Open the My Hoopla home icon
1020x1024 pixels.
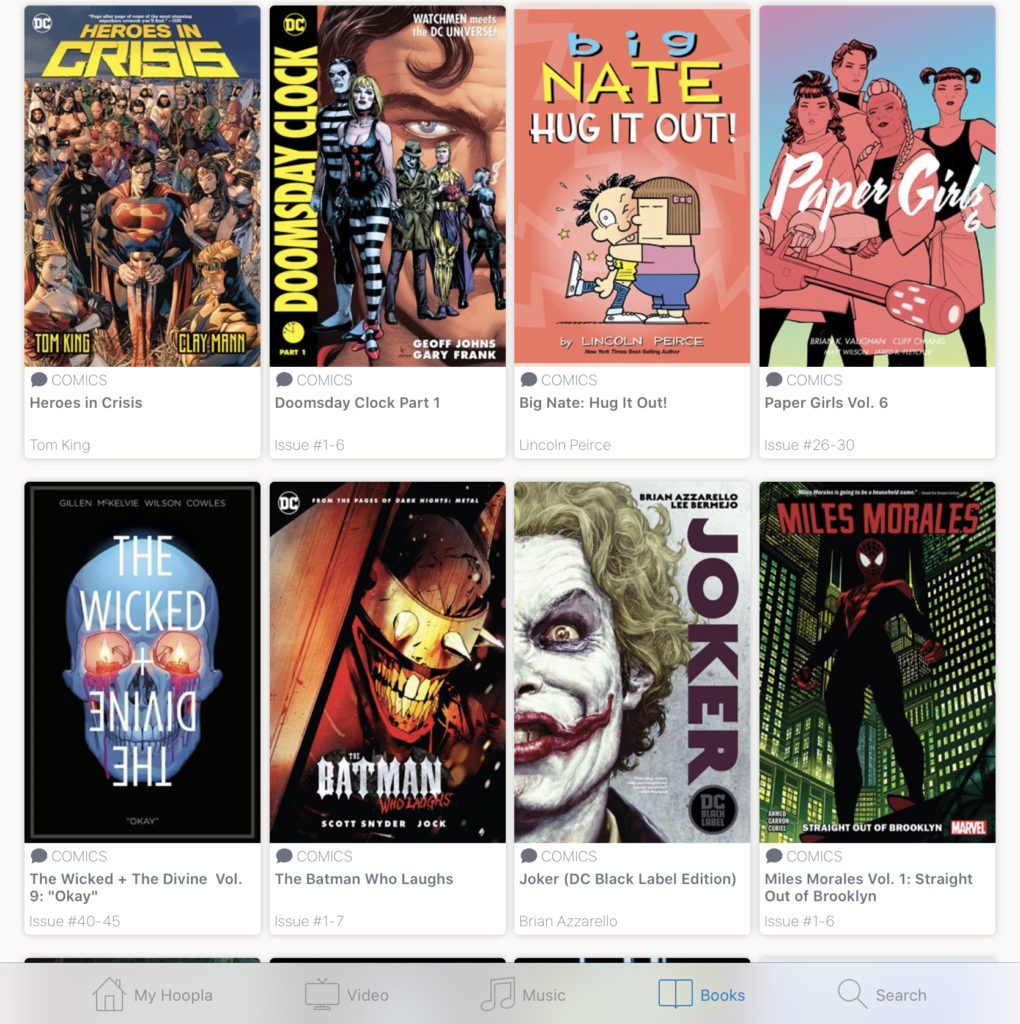tap(108, 994)
